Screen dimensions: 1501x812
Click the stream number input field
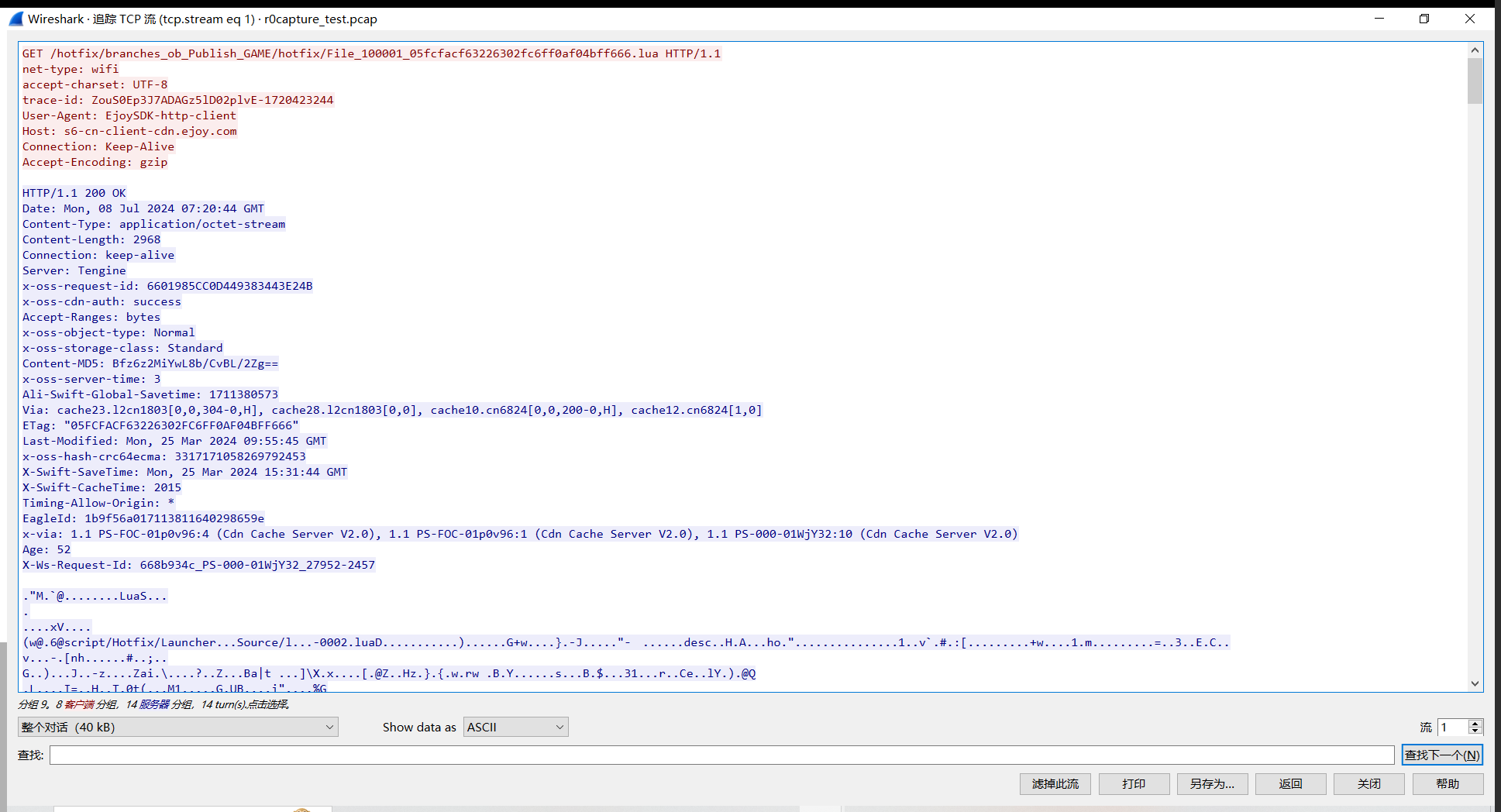[x=1453, y=727]
